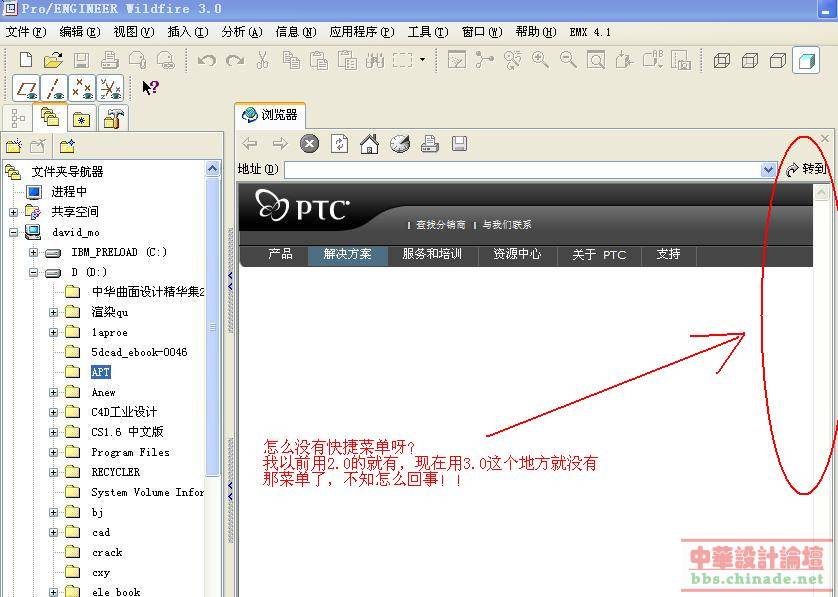Select the Hidden Line display icon
This screenshot has height=597, width=838.
click(750, 60)
